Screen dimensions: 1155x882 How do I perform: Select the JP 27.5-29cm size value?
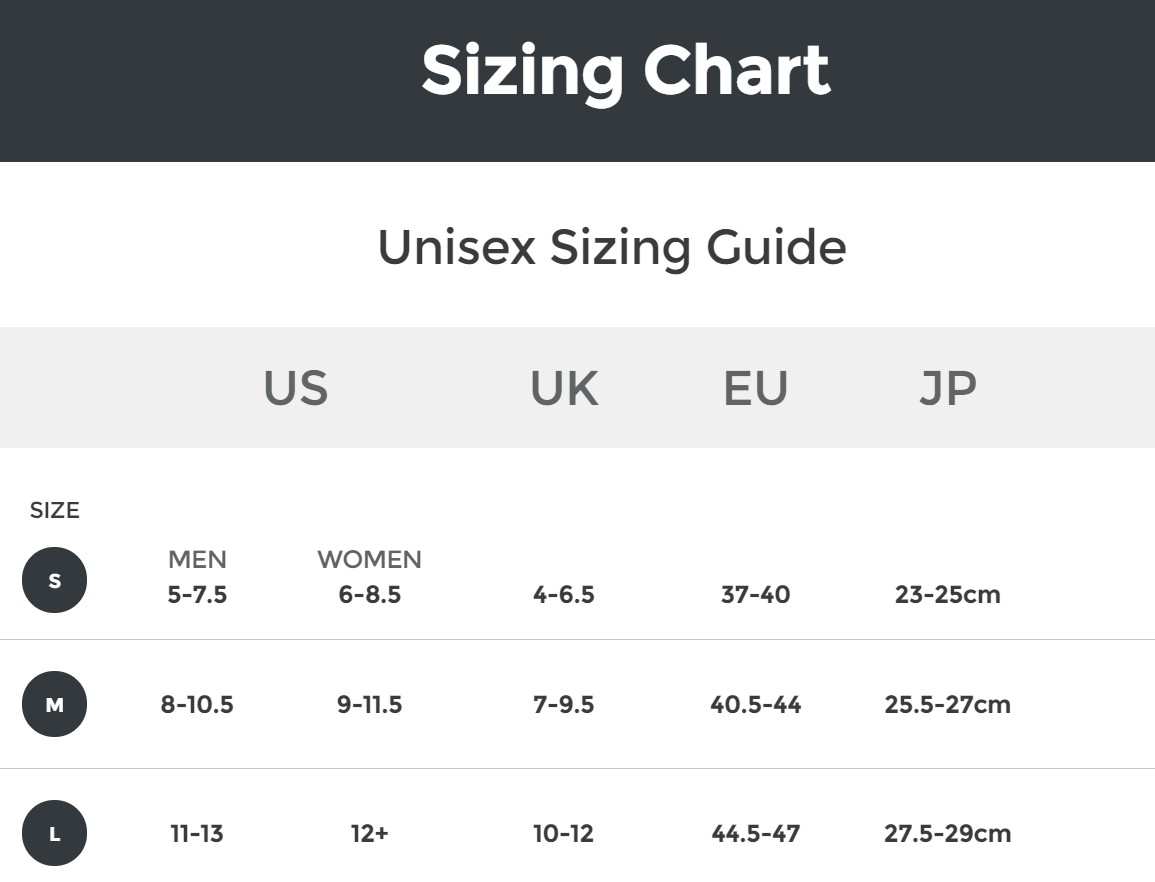click(947, 833)
